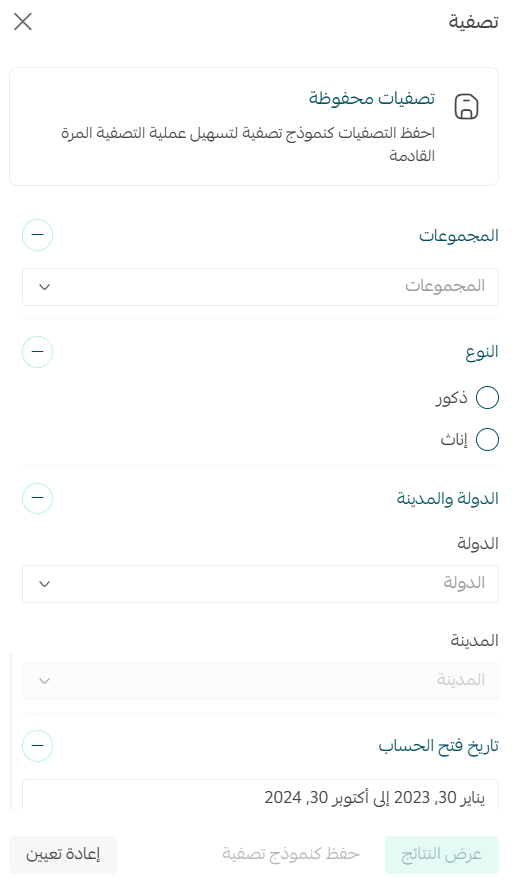Click the chevron arrow in المدينة field

click(45, 681)
